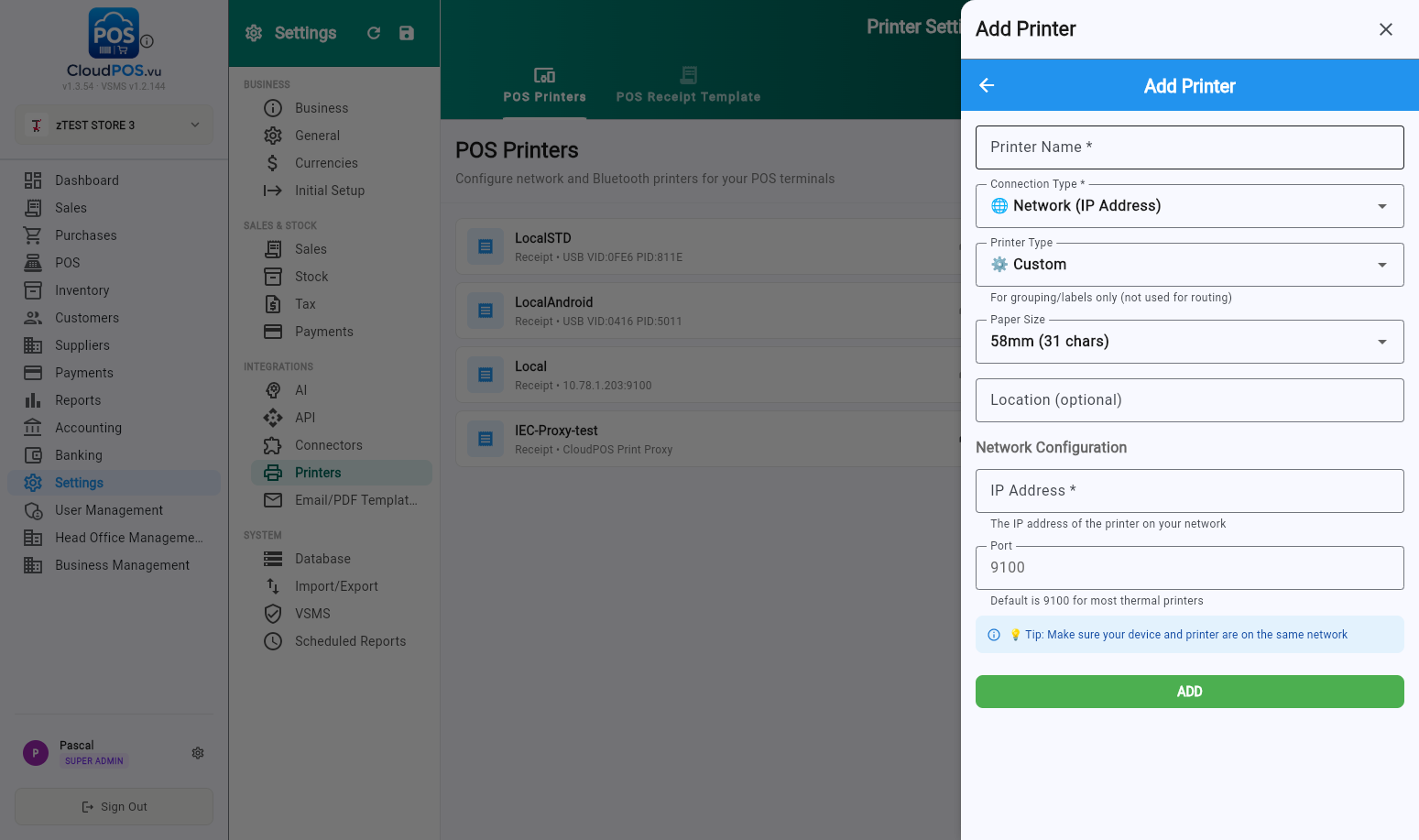
Task: Open VSMS settings
Action: pyautogui.click(x=341, y=614)
